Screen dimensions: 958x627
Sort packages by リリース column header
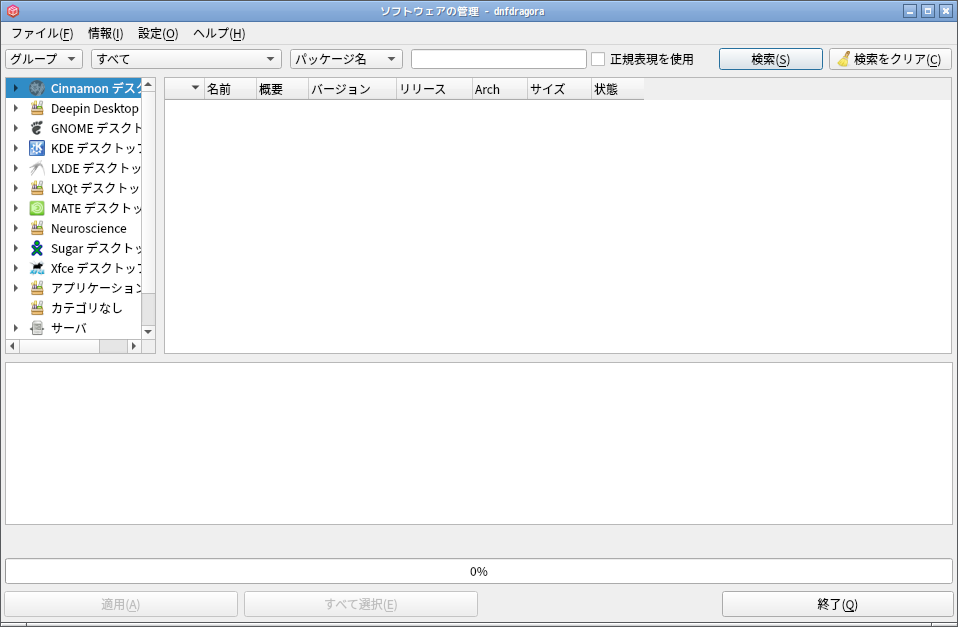pos(434,89)
